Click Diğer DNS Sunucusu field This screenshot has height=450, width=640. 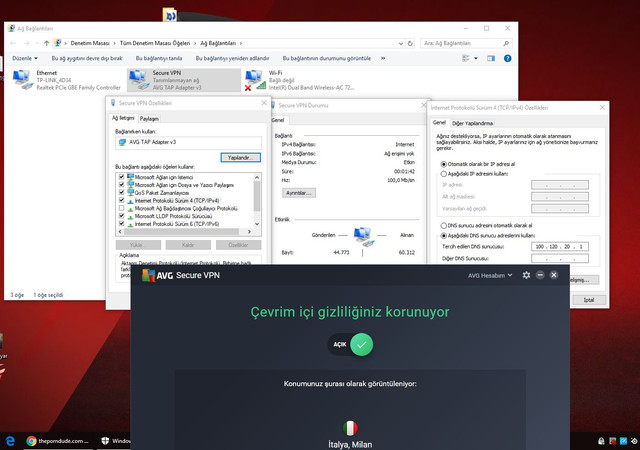pos(560,258)
